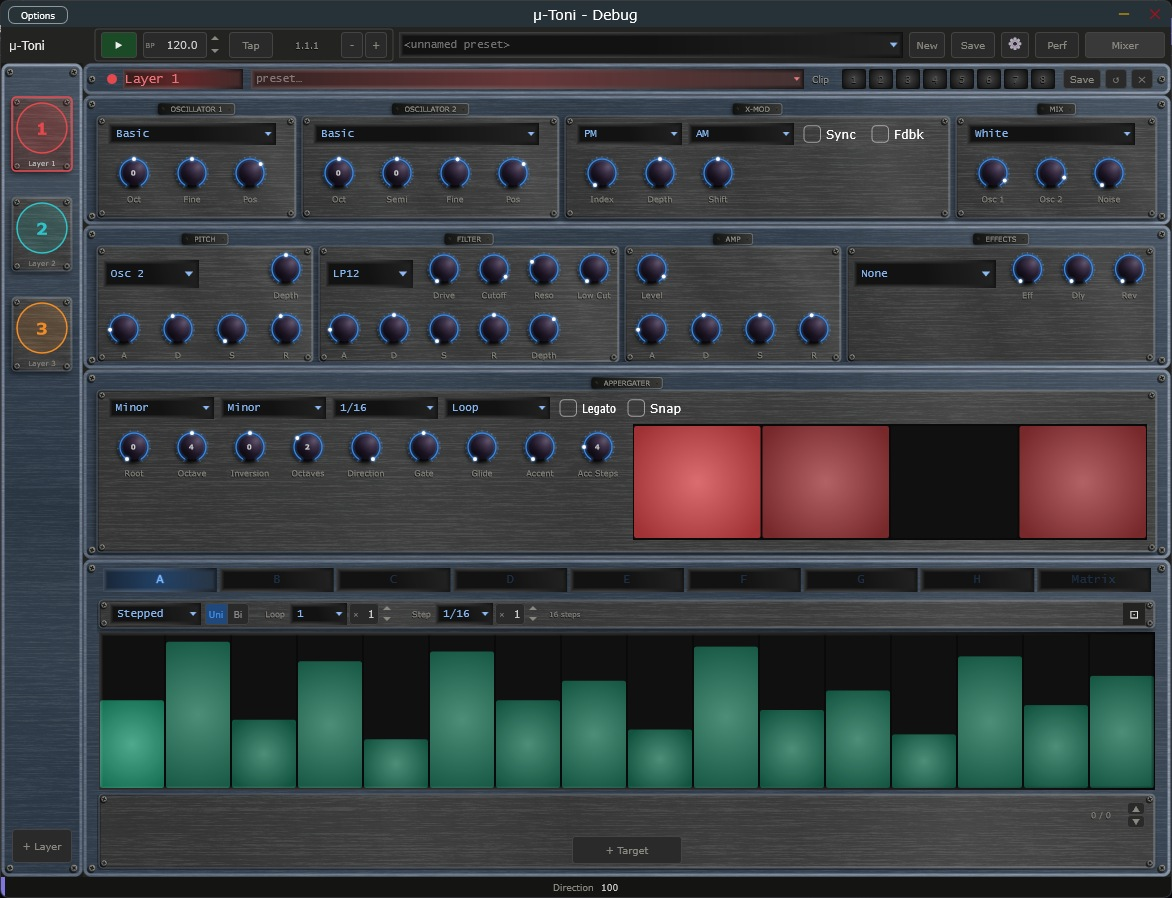1172x898 pixels.
Task: Open the Stepped modulator type dropdown
Action: click(x=155, y=614)
